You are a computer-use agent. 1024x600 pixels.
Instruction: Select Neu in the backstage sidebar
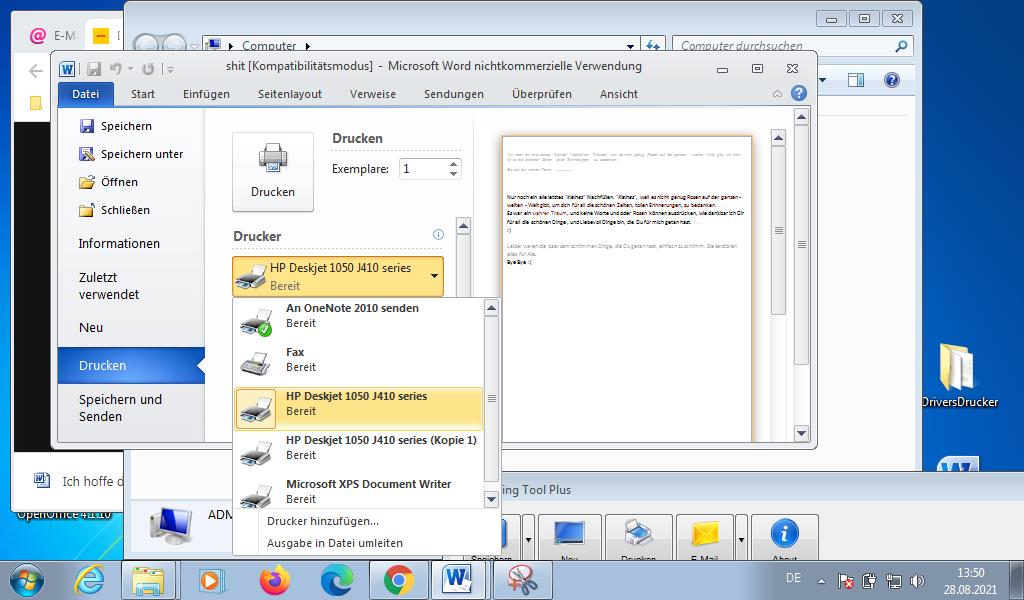pyautogui.click(x=91, y=328)
